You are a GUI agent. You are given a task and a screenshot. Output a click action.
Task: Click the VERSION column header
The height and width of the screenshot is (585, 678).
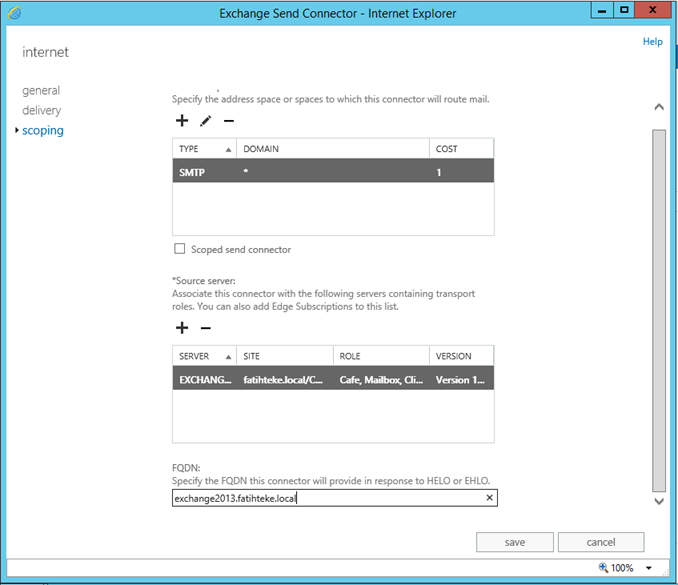tap(461, 356)
